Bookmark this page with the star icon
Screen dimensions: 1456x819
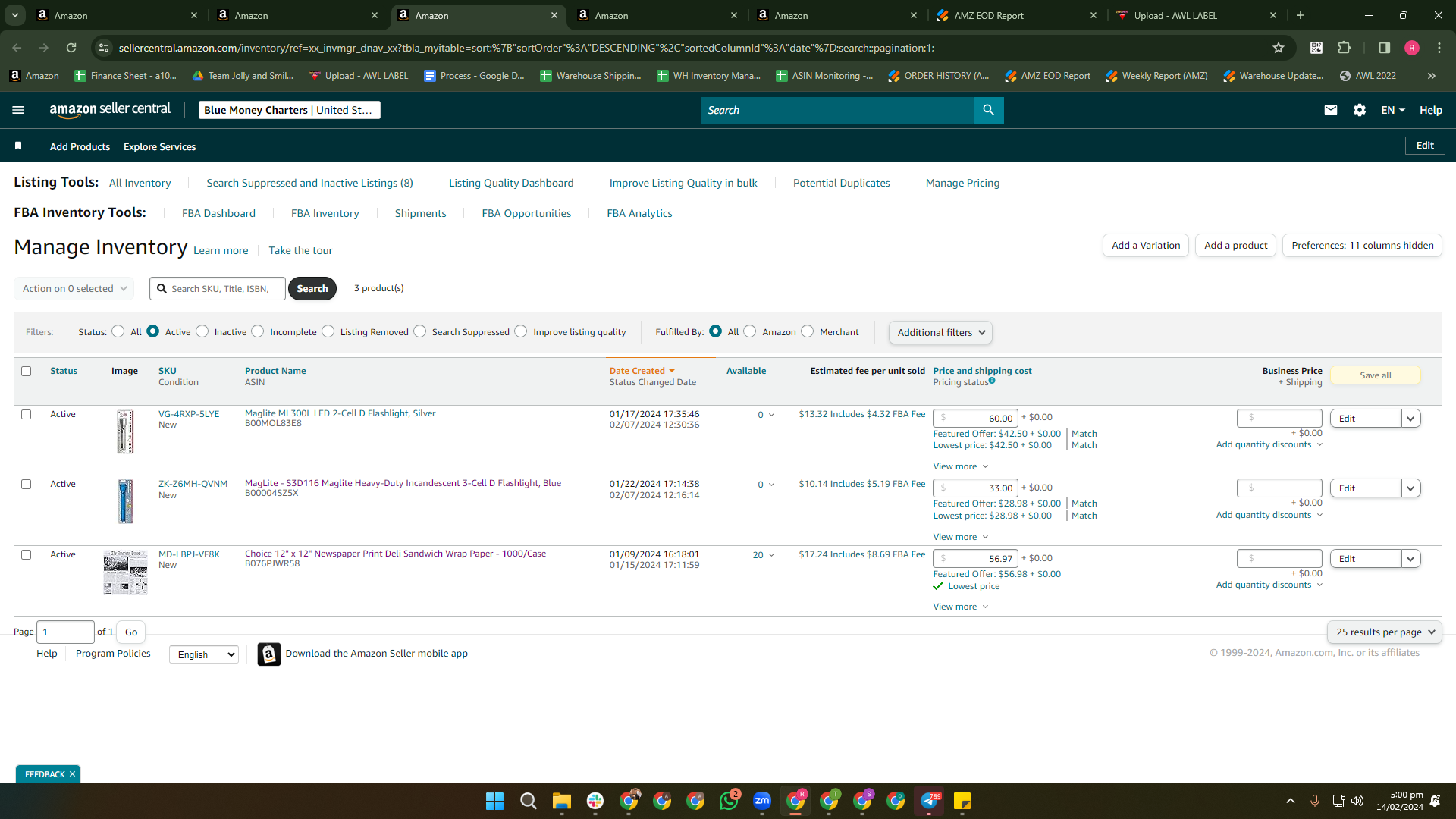1279,48
